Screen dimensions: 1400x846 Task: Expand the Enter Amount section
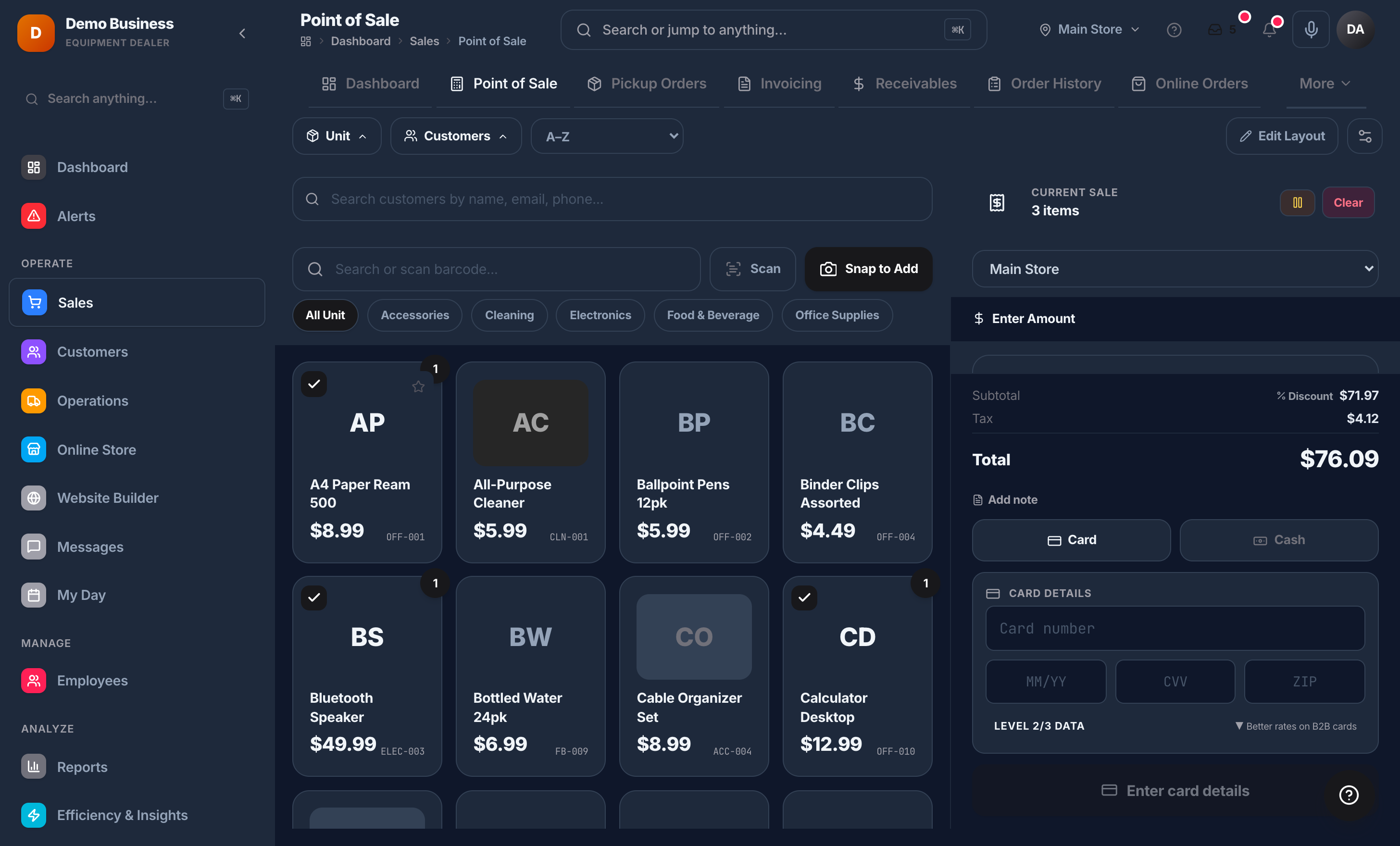point(1175,319)
